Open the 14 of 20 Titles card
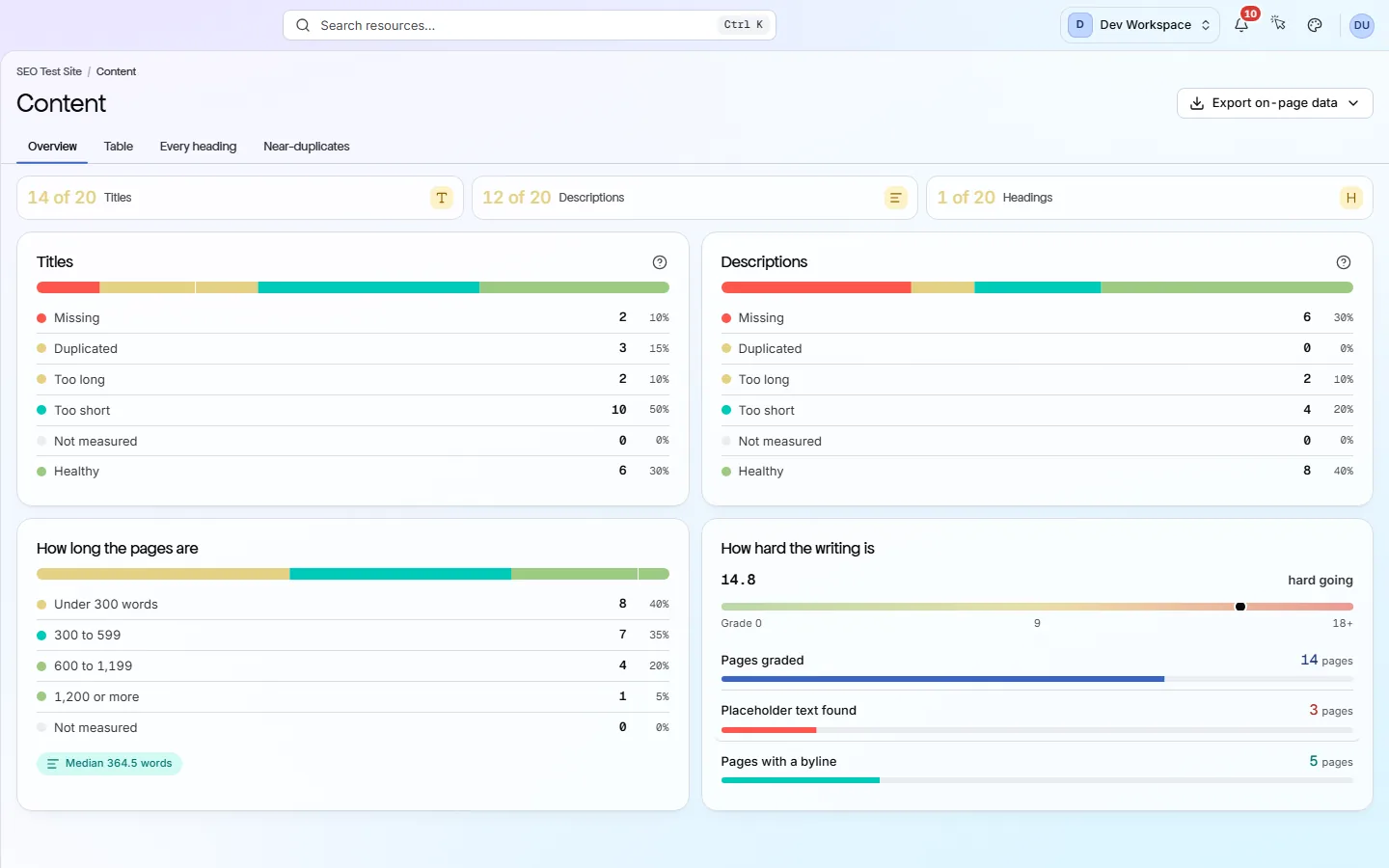Viewport: 1389px width, 868px height. coord(240,198)
